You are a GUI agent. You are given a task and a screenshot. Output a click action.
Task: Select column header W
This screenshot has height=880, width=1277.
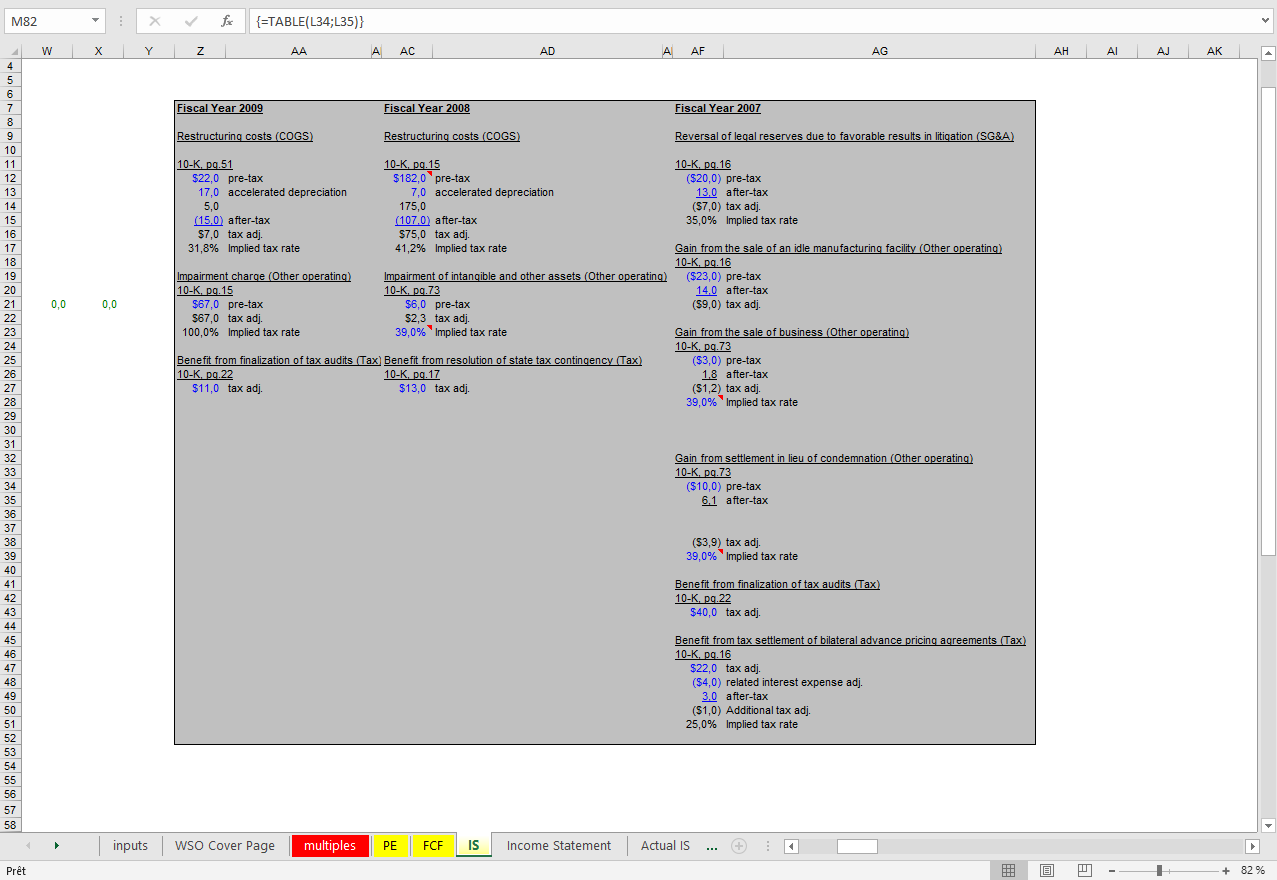(48, 51)
